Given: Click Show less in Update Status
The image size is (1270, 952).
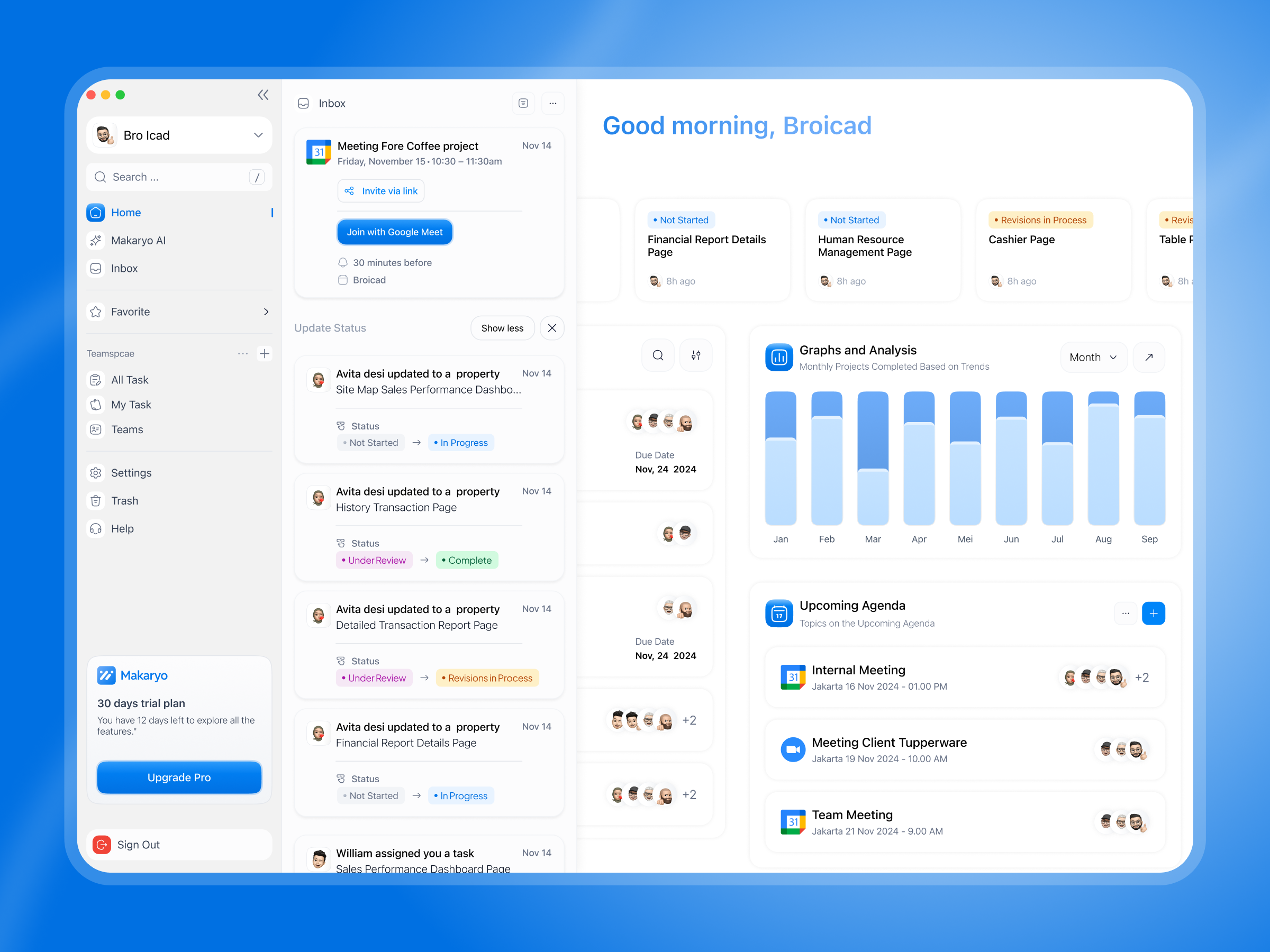Looking at the screenshot, I should 502,328.
